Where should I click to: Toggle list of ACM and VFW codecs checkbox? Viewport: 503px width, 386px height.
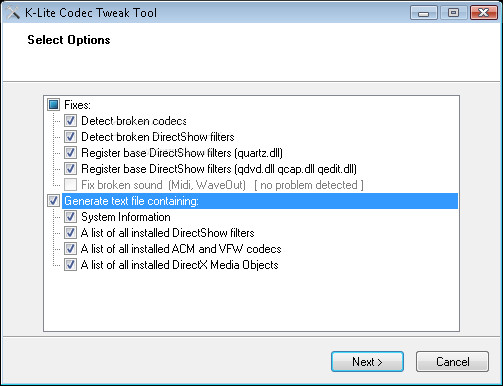(70, 249)
